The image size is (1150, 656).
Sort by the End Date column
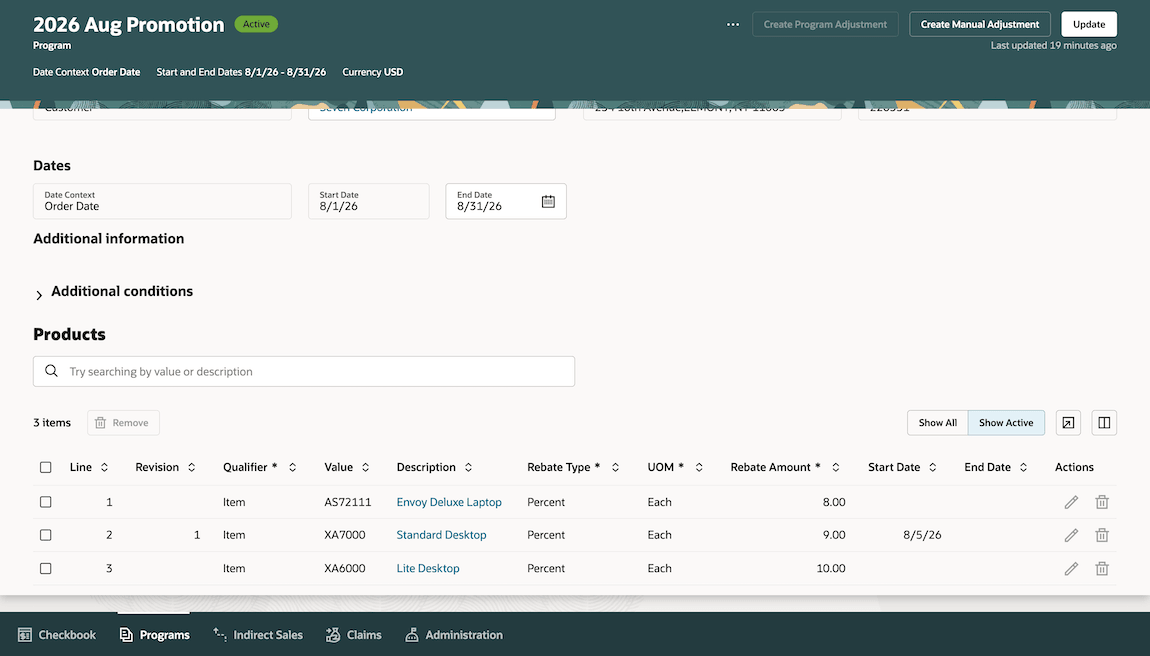click(x=1023, y=467)
